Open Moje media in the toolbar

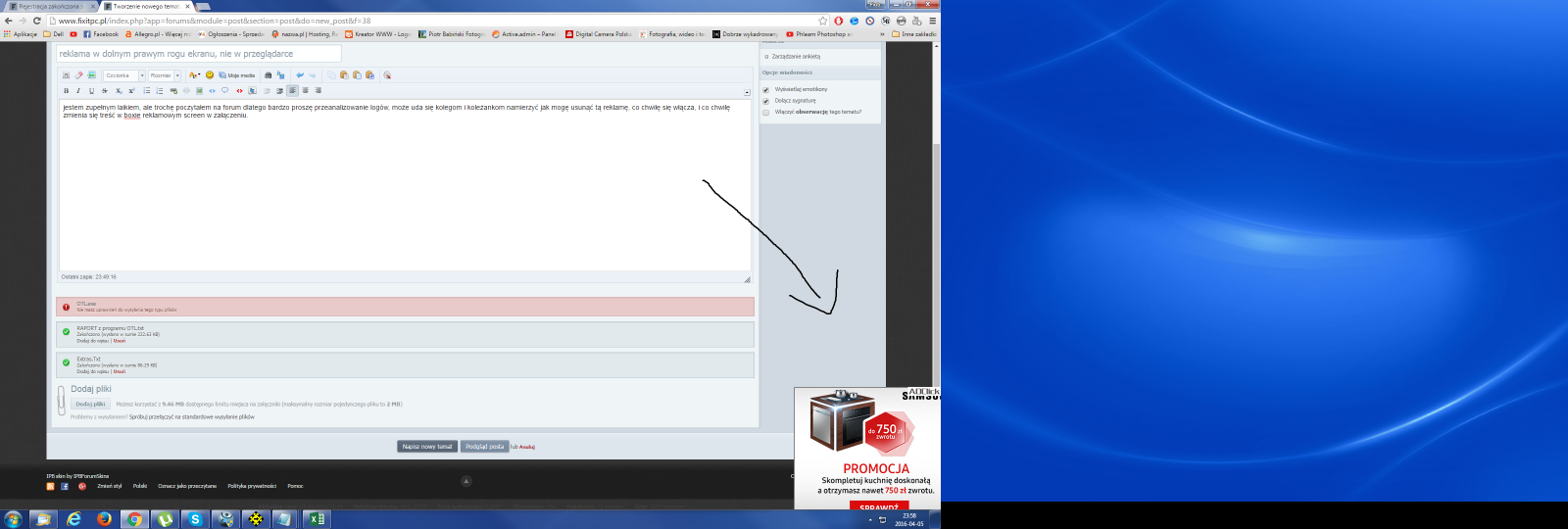pyautogui.click(x=237, y=75)
